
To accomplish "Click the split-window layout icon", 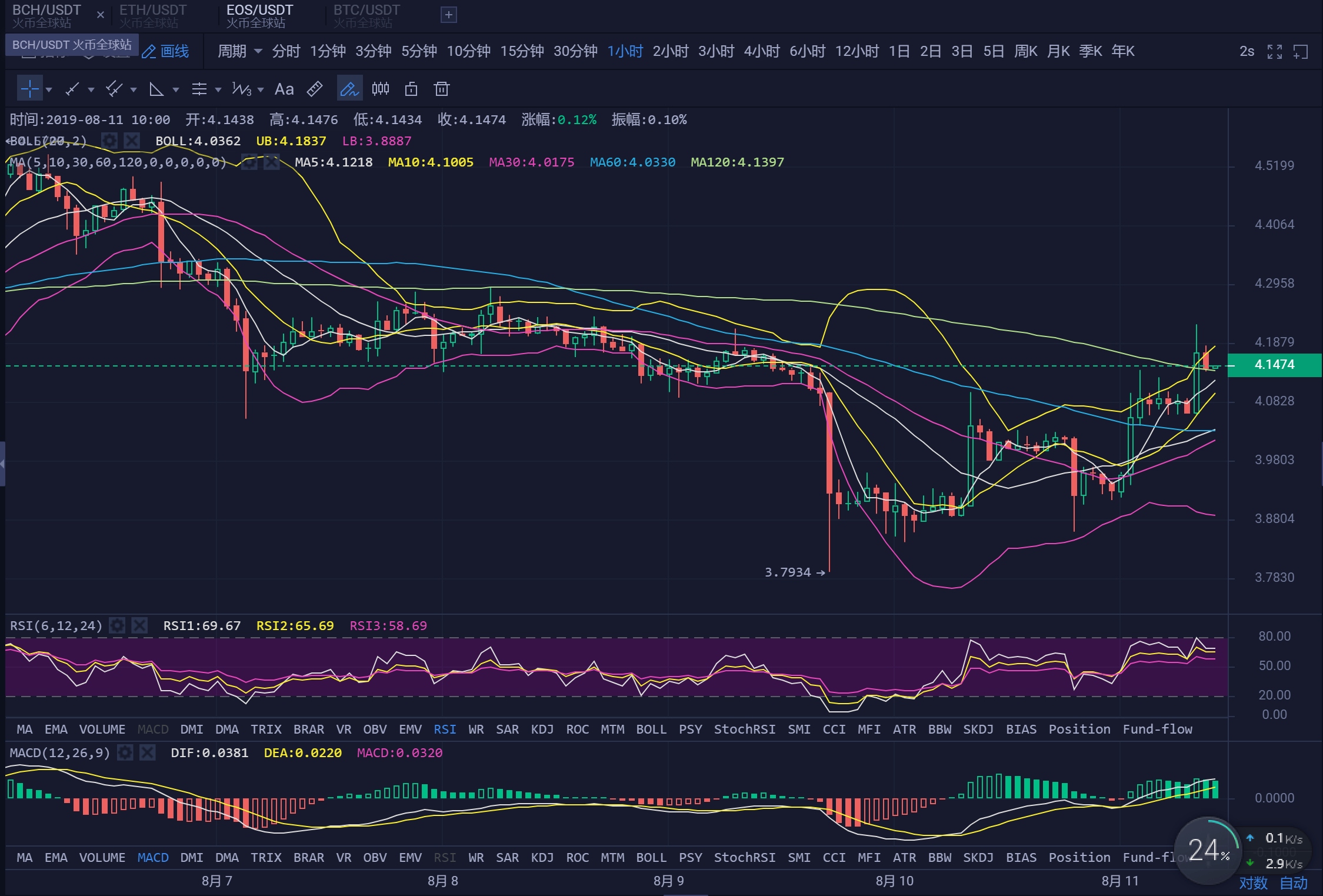I will coord(1301,52).
